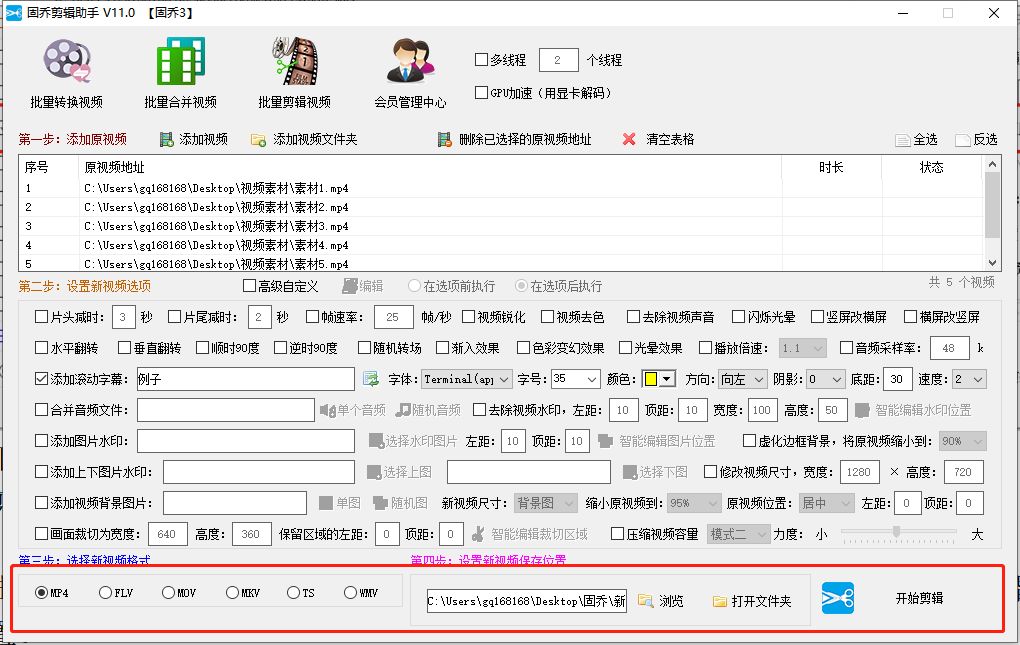This screenshot has width=1020, height=645.
Task: Click the scrolling subtitle text field containing 例子
Action: 246,379
